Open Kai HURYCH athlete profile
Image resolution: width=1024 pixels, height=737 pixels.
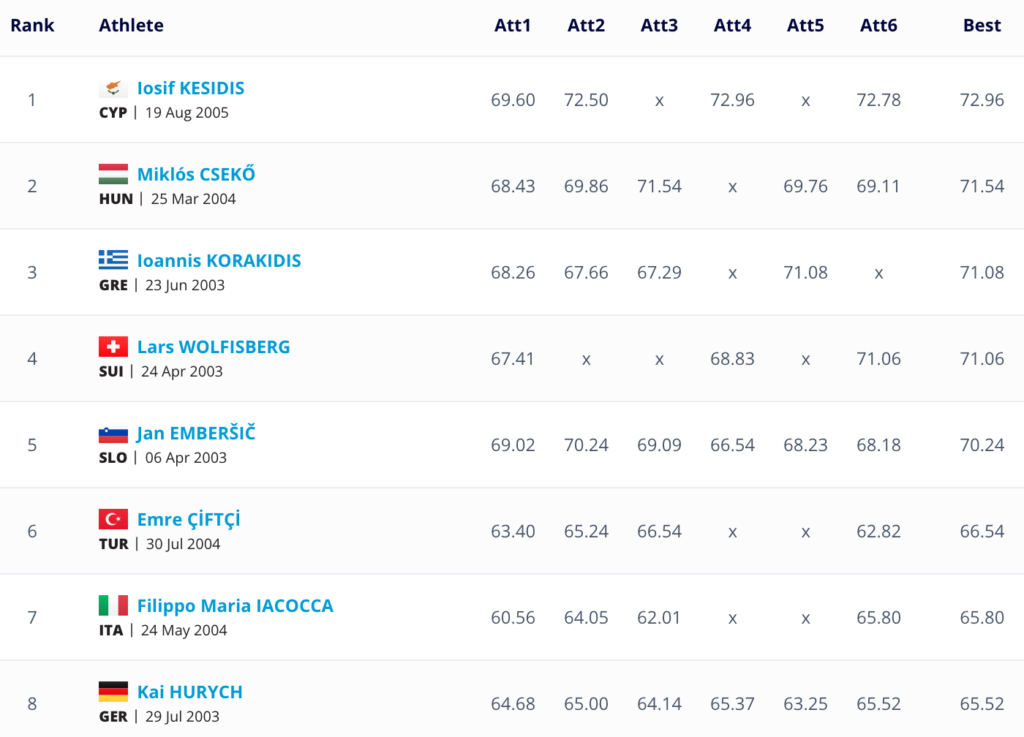coord(189,691)
